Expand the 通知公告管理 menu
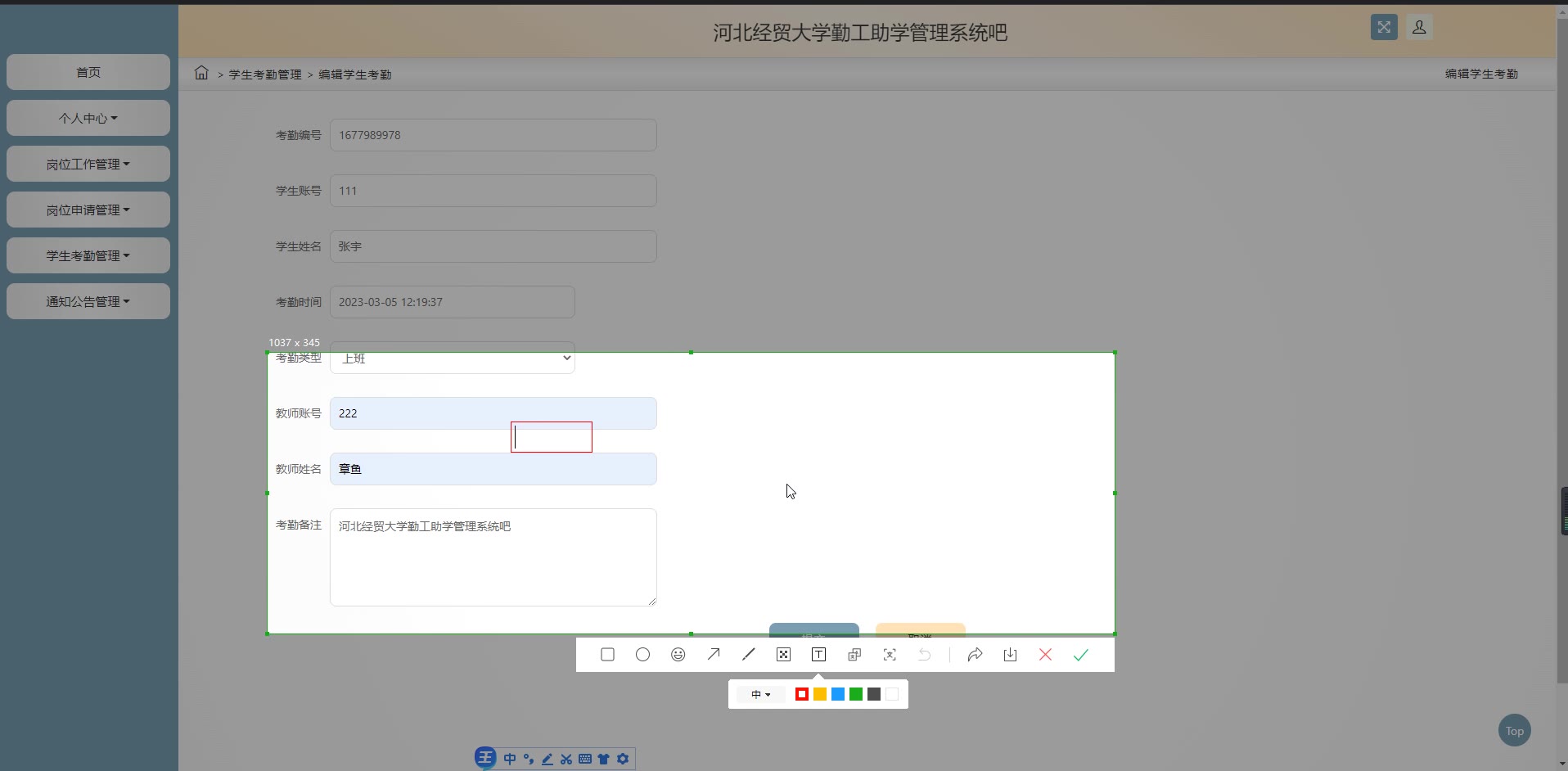The width and height of the screenshot is (1568, 771). point(88,301)
